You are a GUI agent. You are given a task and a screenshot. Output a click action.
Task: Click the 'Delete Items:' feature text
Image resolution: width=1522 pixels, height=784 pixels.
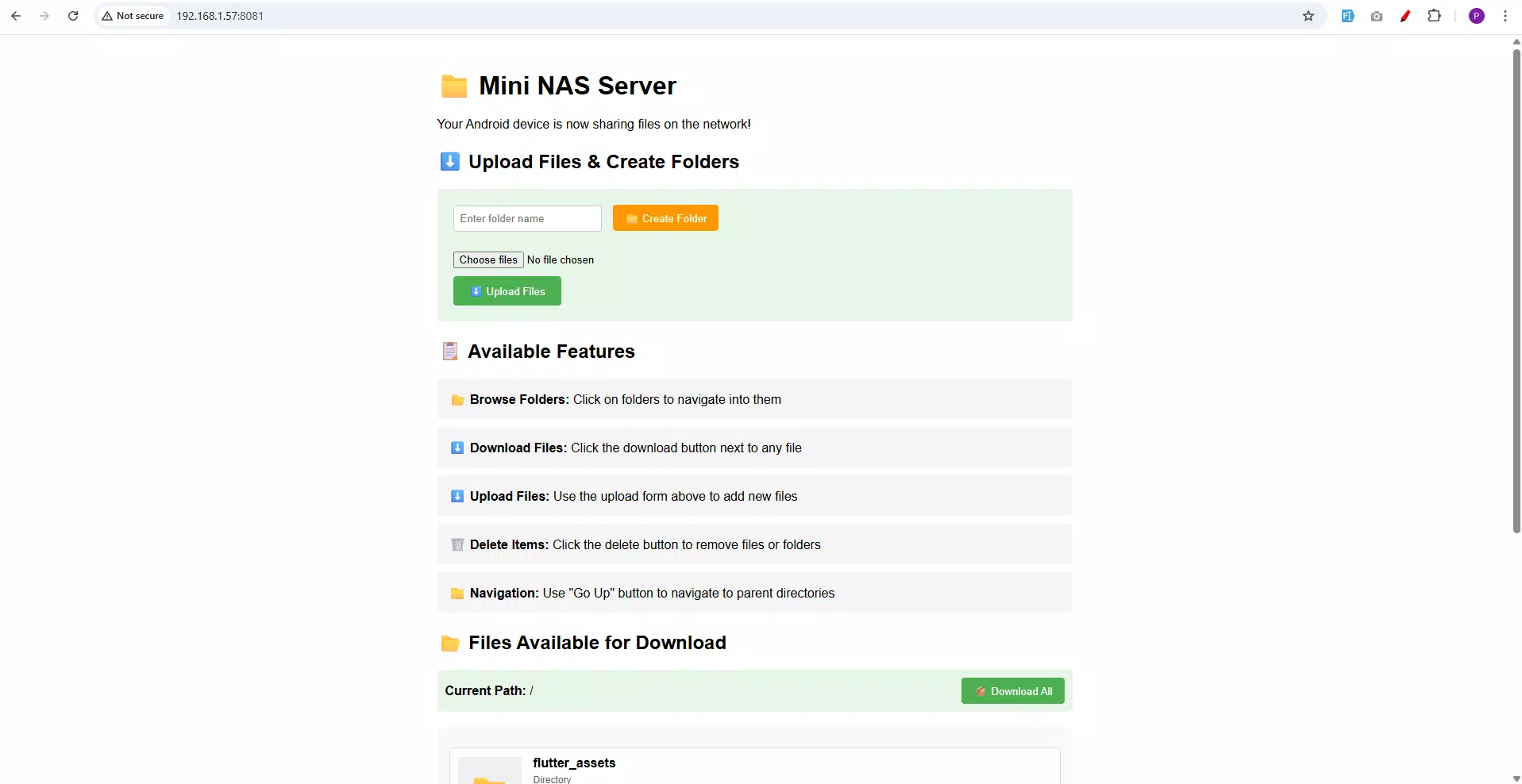point(509,544)
